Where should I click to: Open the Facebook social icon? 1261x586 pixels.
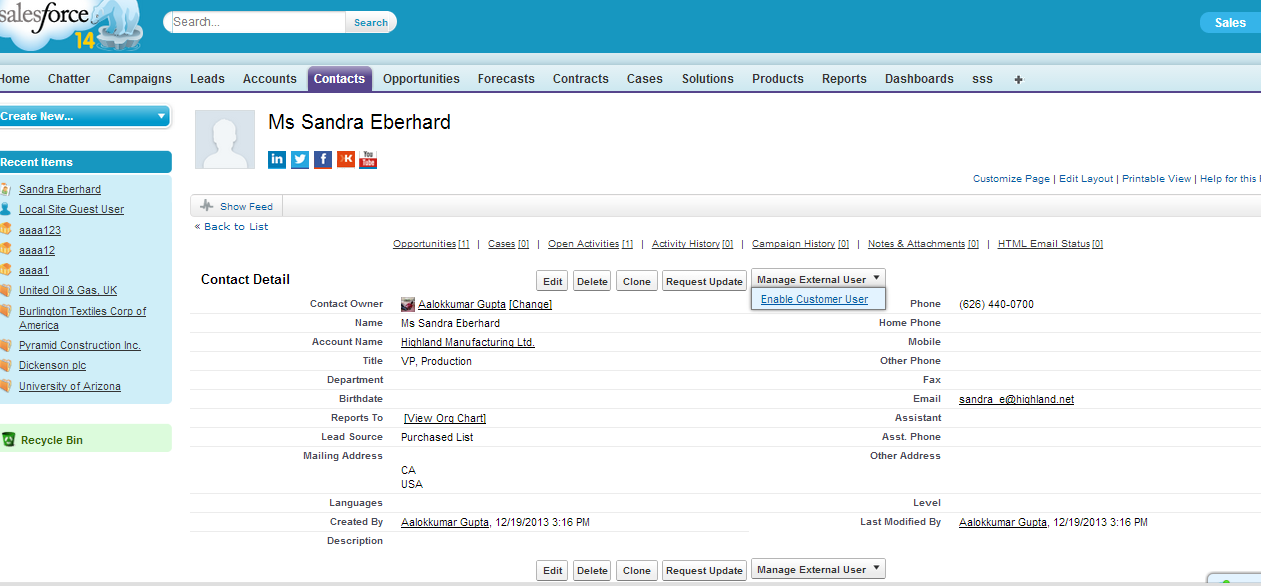pos(323,159)
